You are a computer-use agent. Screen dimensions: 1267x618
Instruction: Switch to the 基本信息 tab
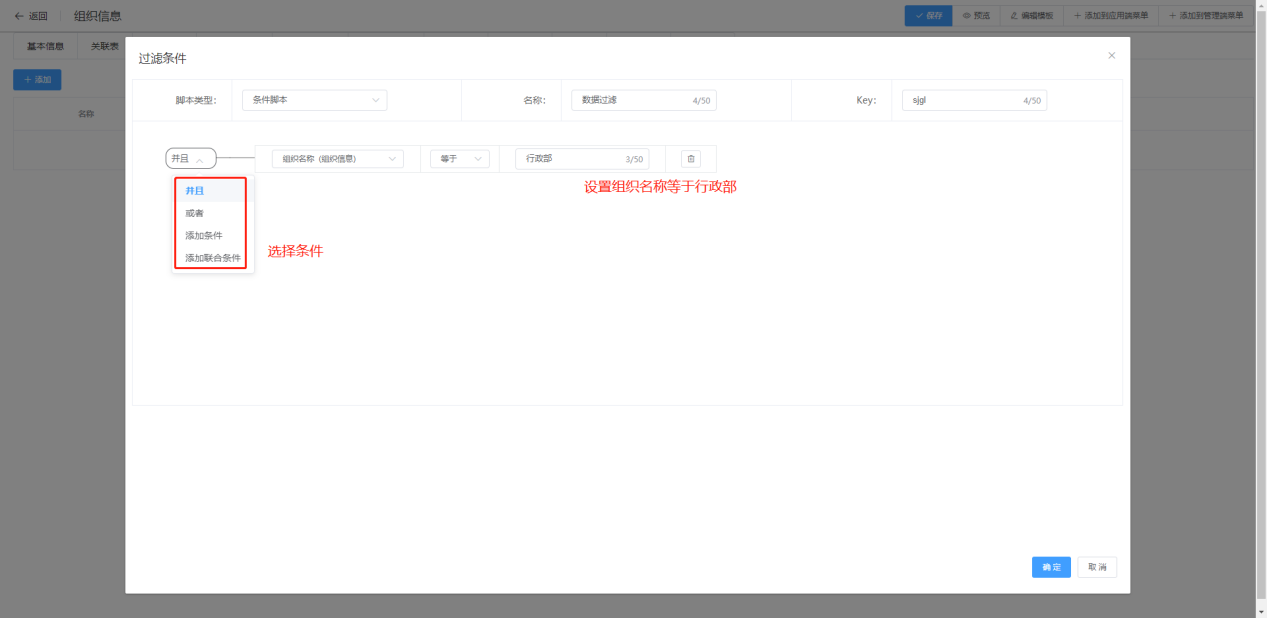(45, 46)
